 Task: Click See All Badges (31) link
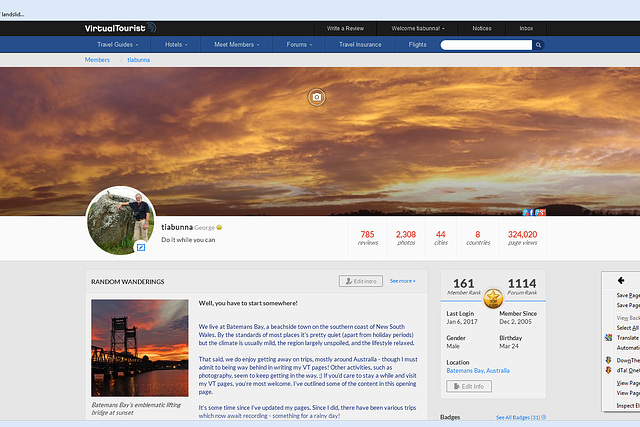click(x=521, y=417)
